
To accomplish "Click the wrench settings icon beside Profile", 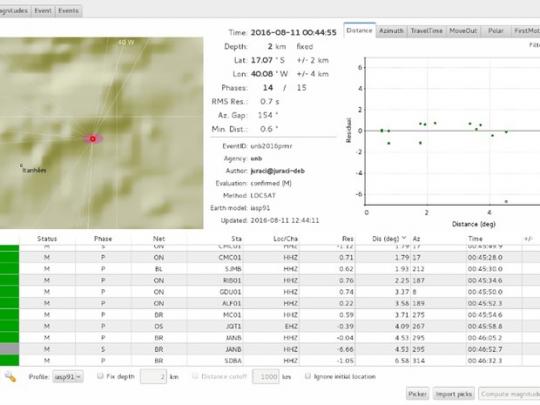I will (10, 377).
